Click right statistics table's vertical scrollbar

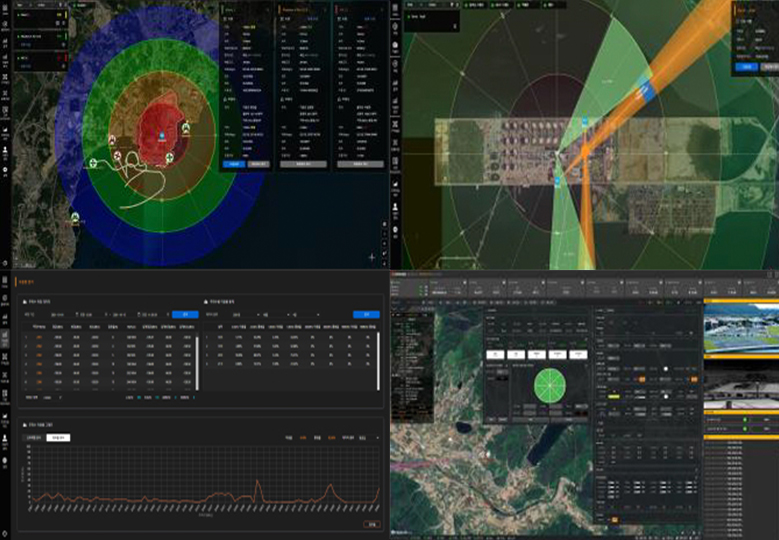point(378,360)
